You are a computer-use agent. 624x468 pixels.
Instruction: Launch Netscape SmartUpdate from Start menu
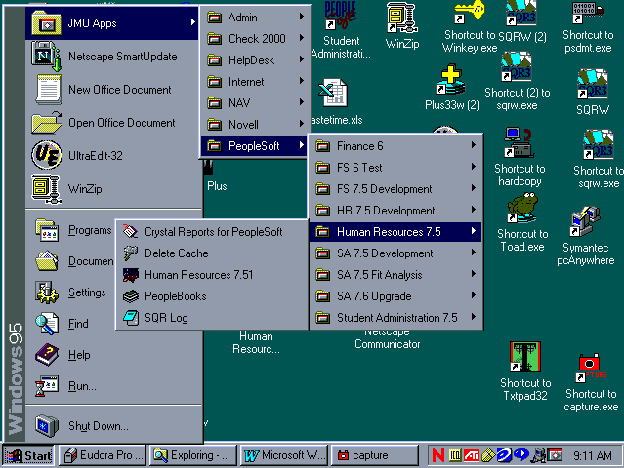click(112, 57)
